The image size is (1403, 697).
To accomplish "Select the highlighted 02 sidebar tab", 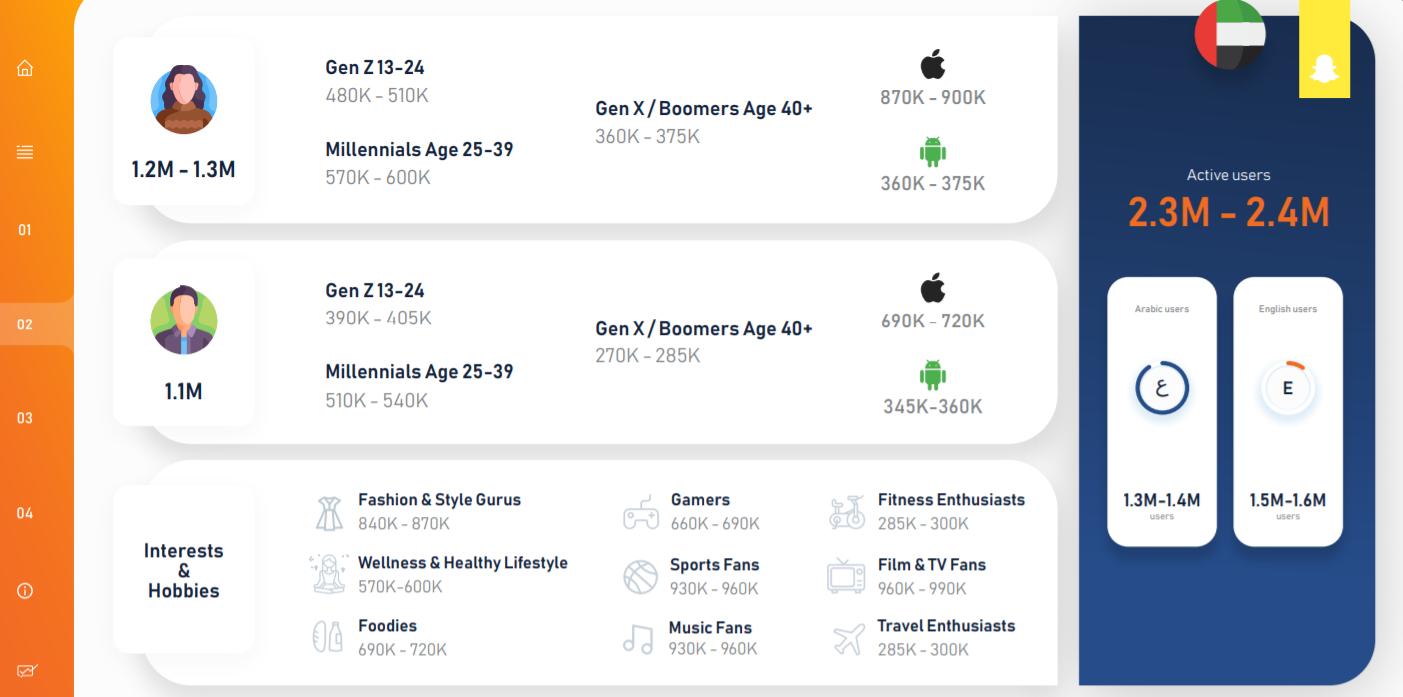I will [x=25, y=324].
